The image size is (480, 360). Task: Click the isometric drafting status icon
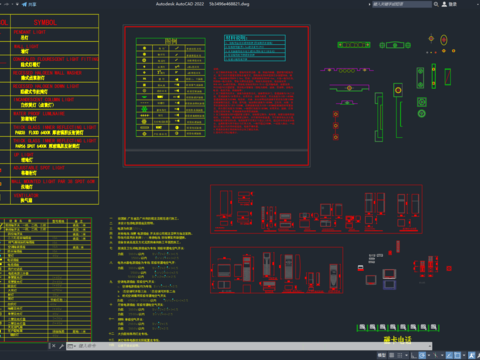pyautogui.click(x=436, y=355)
